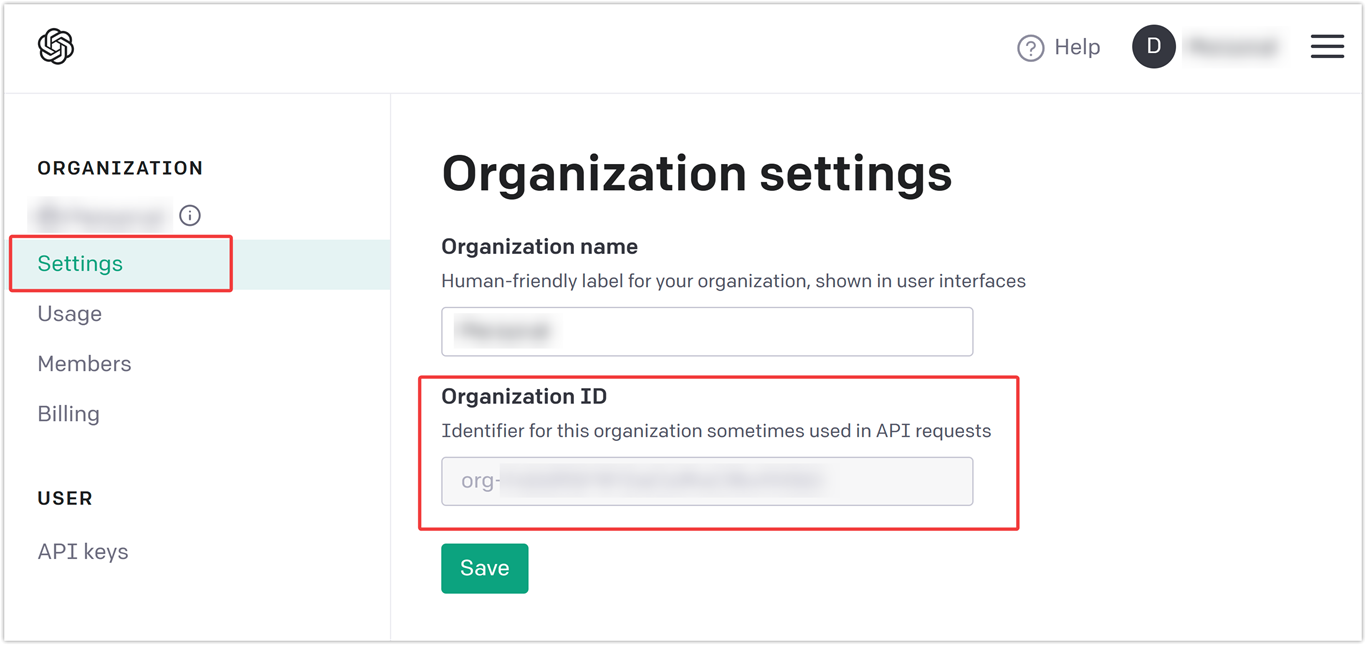This screenshot has width=1366, height=645.
Task: Click the ORGANIZATION section heading
Action: (120, 168)
